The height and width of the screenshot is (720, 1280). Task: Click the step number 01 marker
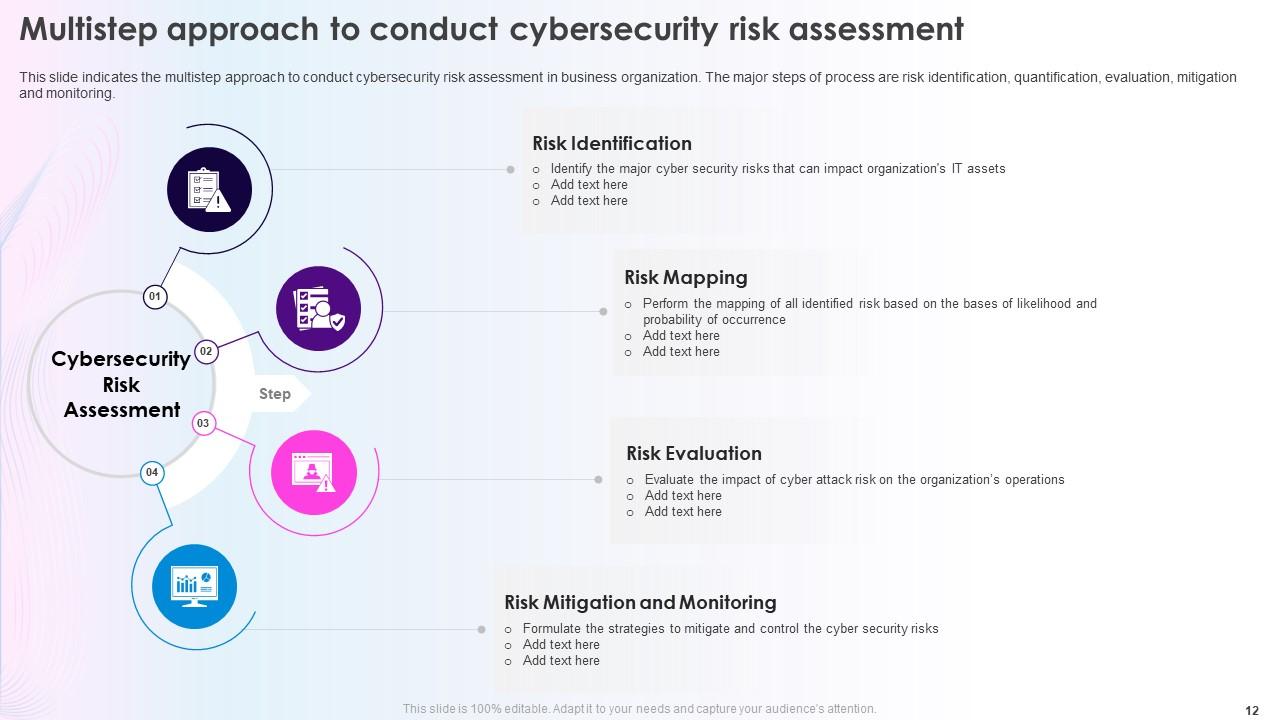(155, 296)
